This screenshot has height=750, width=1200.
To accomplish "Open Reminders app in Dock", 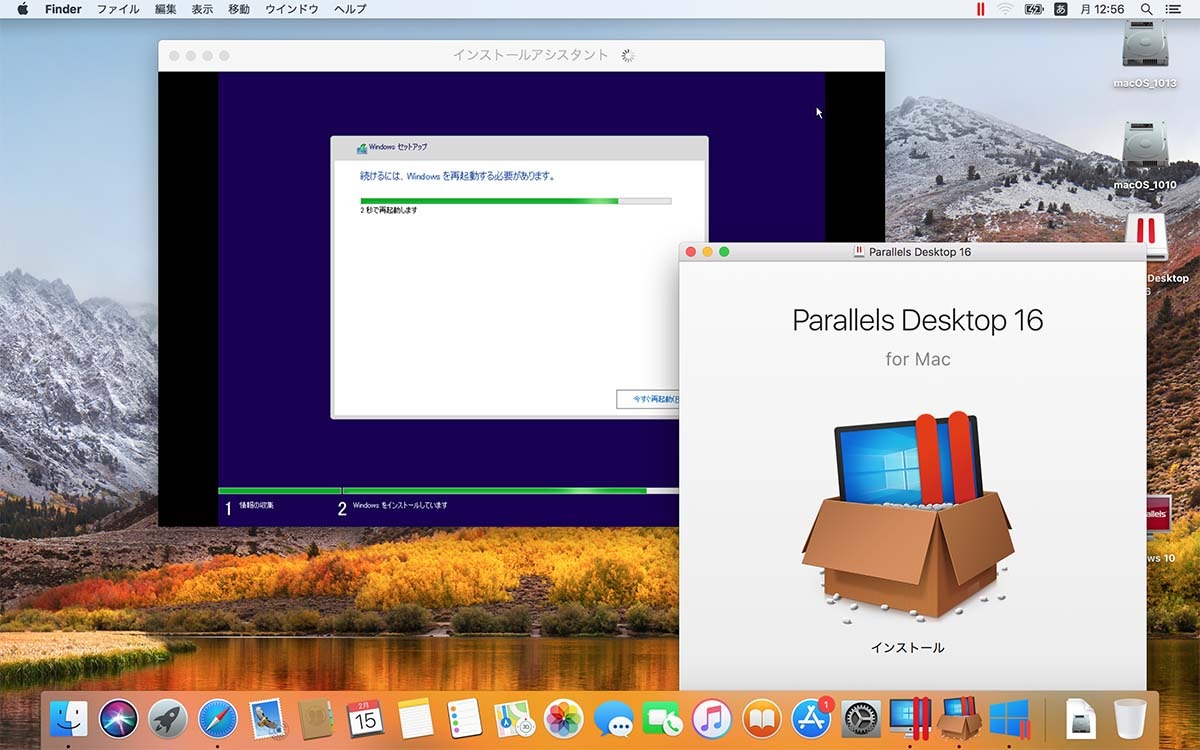I will (464, 719).
